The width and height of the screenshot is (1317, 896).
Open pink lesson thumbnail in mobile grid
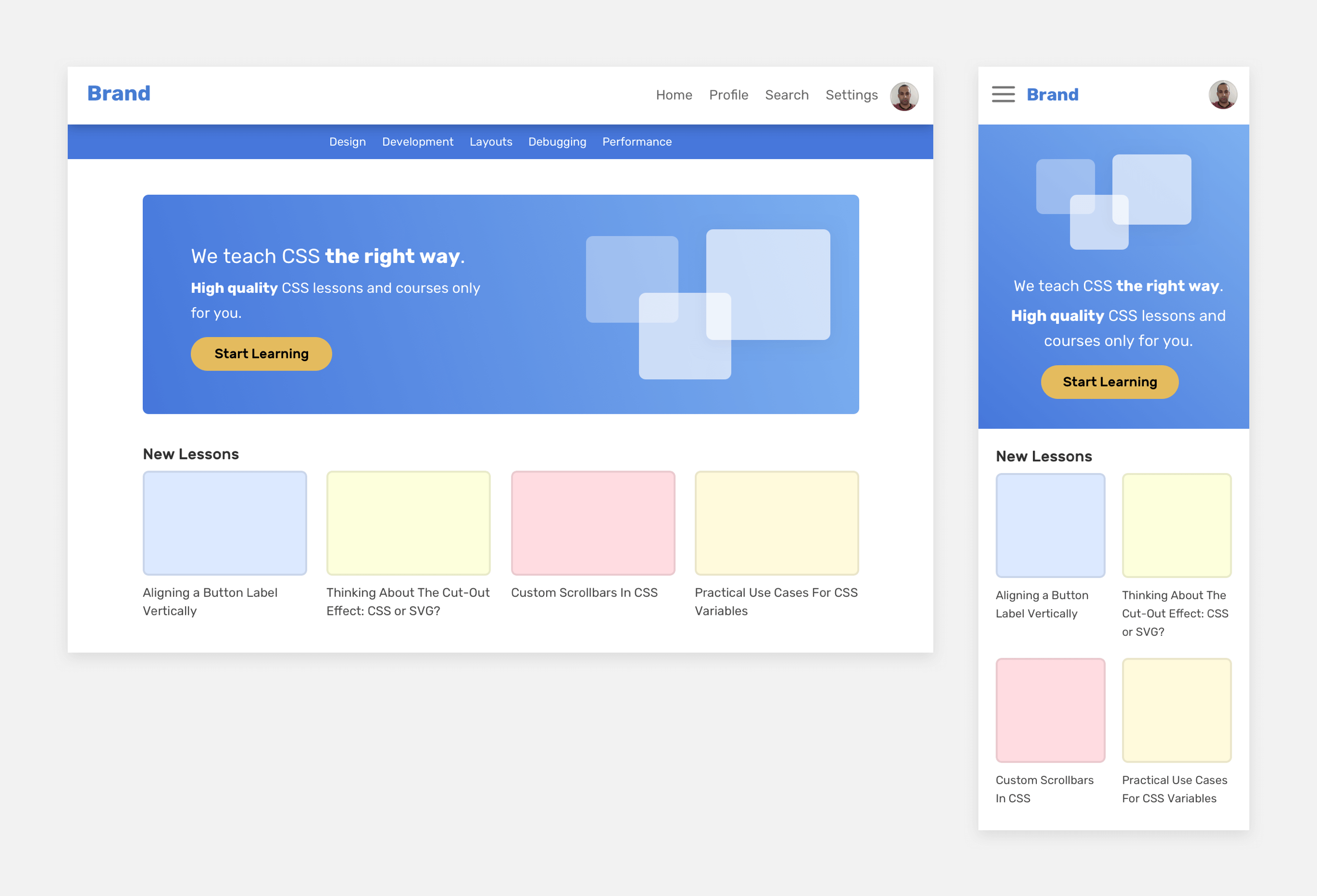coord(1050,710)
